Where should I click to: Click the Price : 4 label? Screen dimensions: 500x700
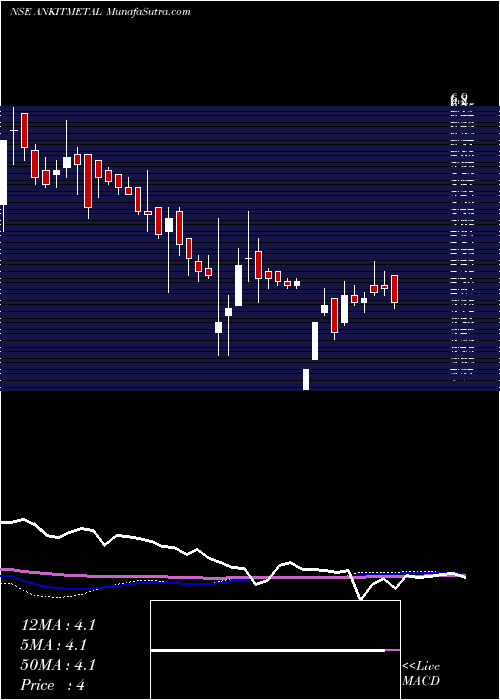point(53,685)
